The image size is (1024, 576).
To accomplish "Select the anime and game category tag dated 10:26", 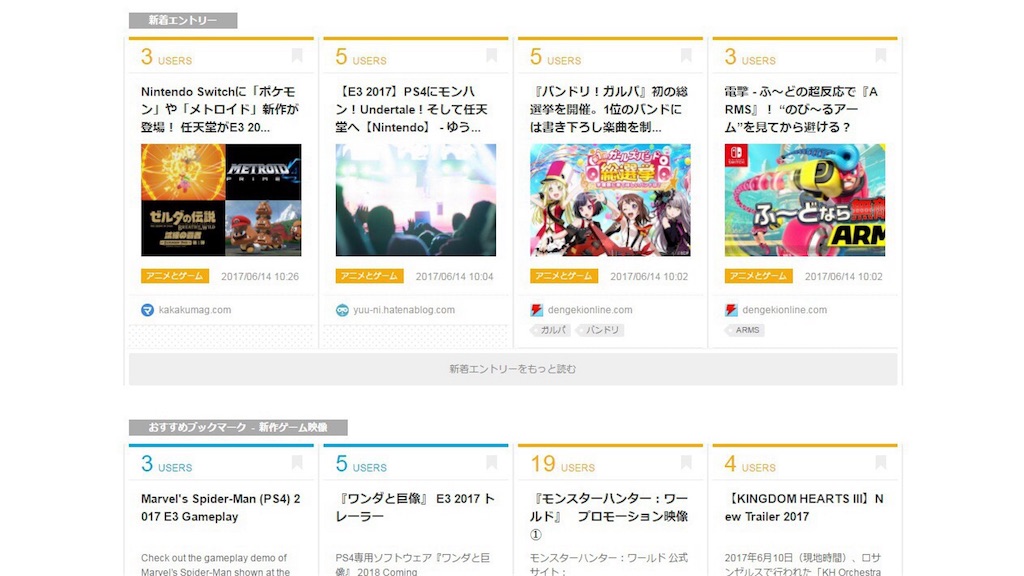I will [x=175, y=276].
